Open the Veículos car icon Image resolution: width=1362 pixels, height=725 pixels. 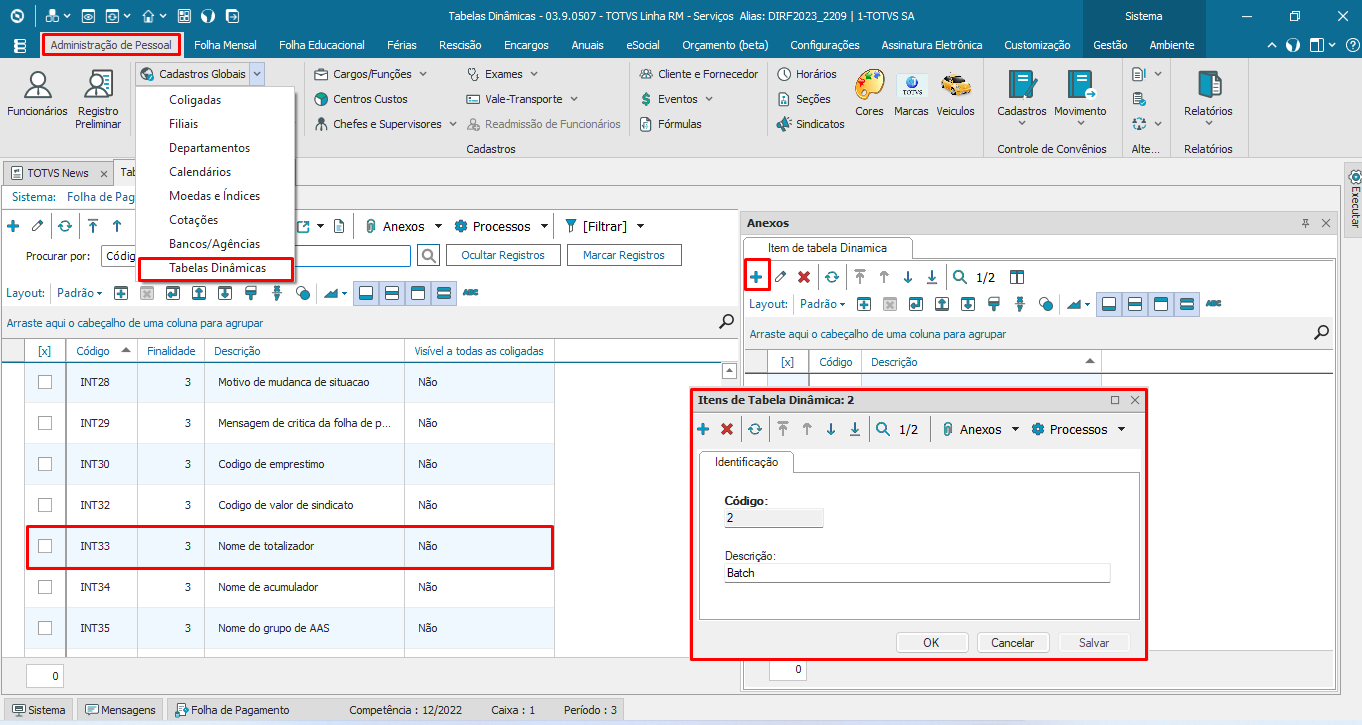tap(955, 94)
